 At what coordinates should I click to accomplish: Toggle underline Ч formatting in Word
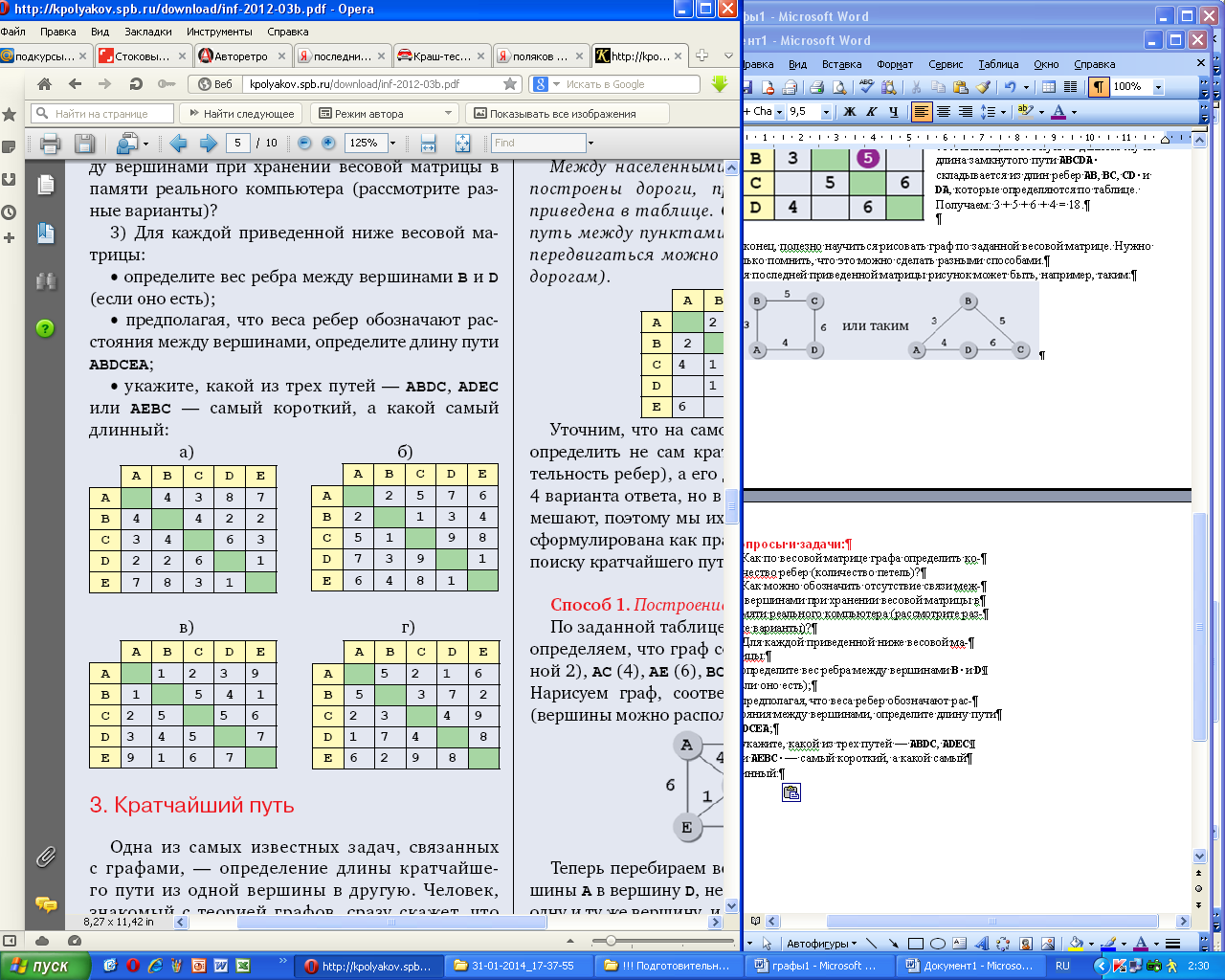click(x=893, y=112)
